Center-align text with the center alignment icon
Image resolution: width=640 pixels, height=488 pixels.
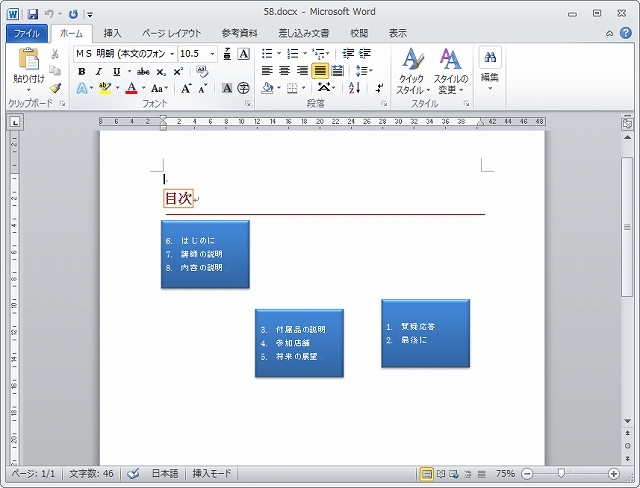tap(285, 71)
